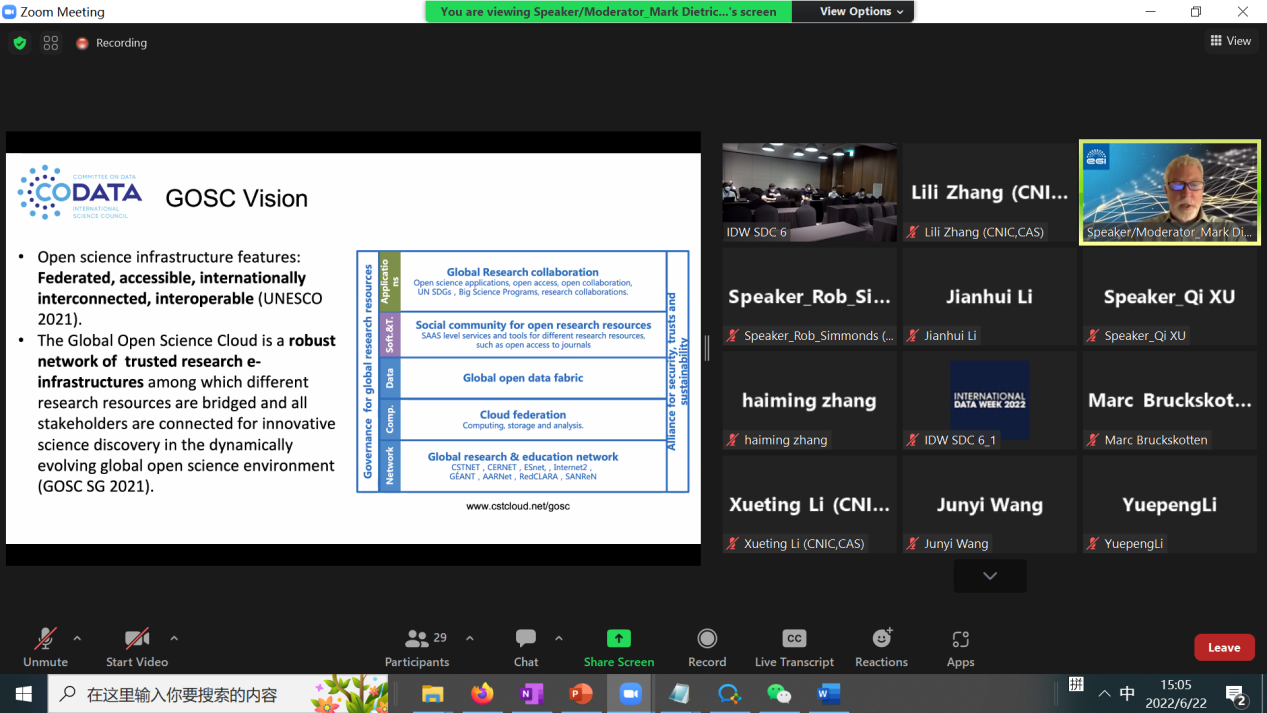Start Video with the camera toggle

(137, 647)
